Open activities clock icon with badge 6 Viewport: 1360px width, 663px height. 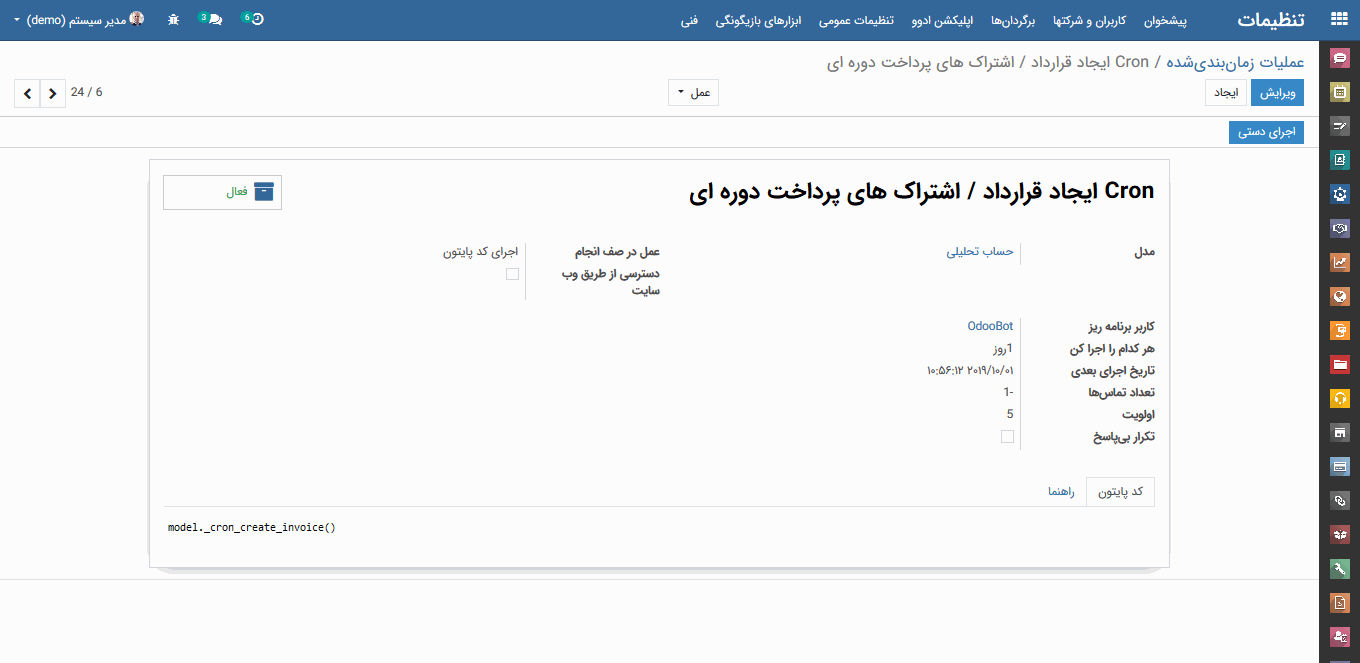pos(253,19)
